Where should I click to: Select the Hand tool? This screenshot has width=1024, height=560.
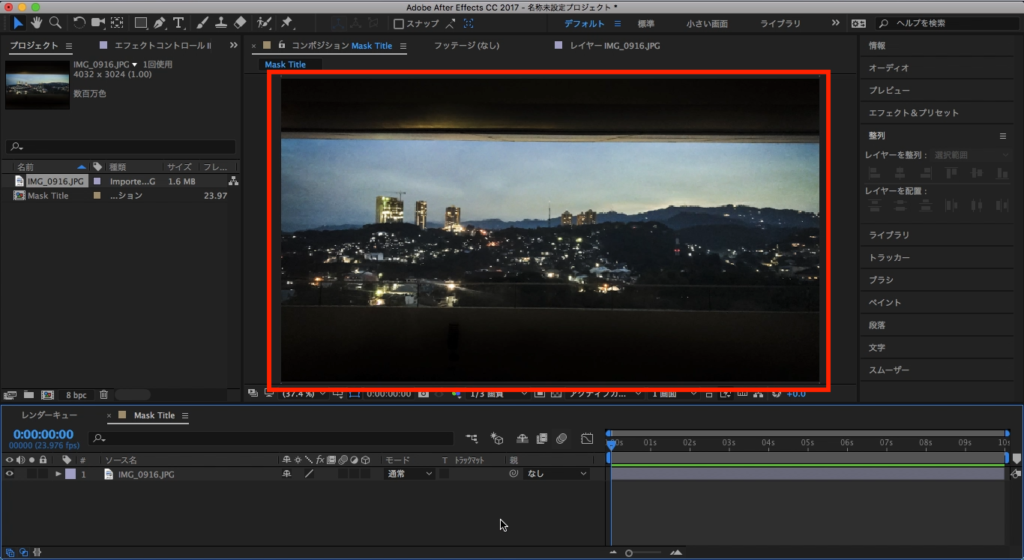tap(37, 22)
